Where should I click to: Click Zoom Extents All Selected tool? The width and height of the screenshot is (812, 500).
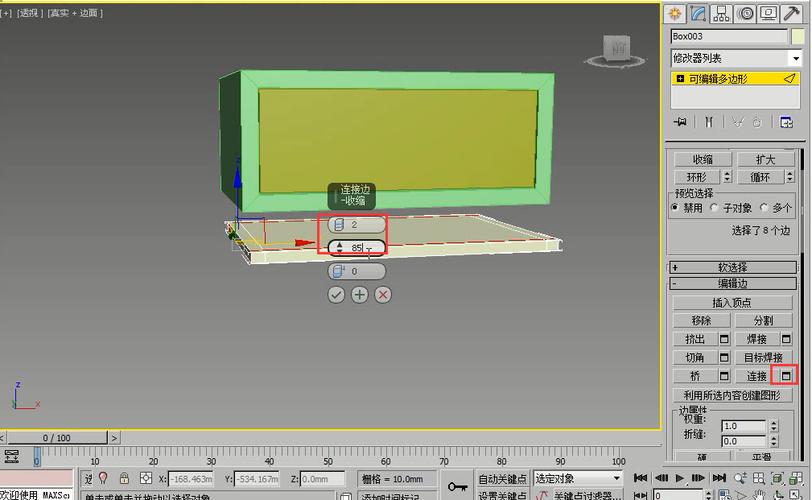pos(795,478)
